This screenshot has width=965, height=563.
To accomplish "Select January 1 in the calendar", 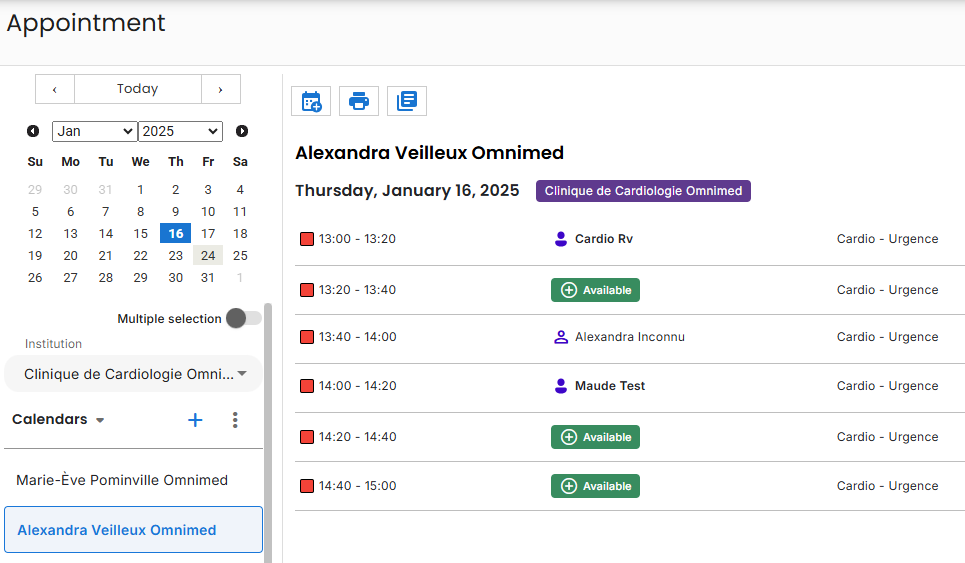I will [x=140, y=190].
